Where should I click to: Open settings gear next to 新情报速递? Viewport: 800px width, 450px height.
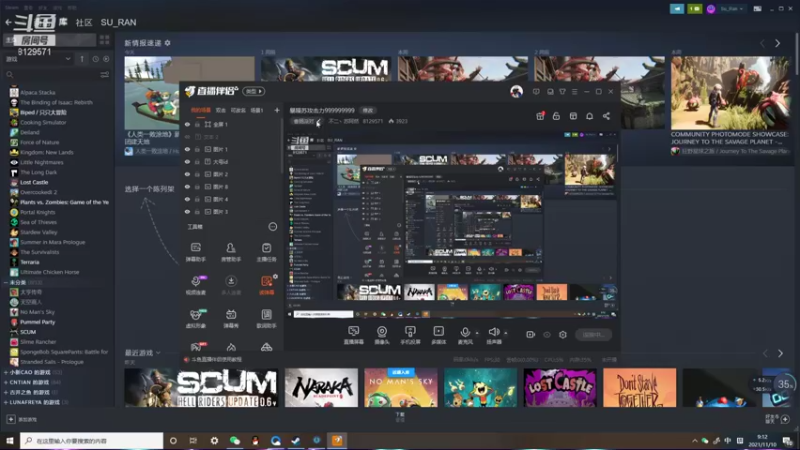[x=167, y=43]
